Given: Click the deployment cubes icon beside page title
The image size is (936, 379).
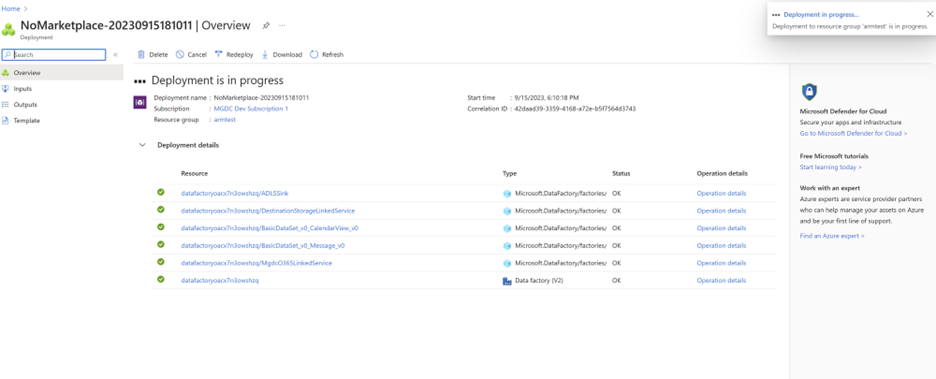Looking at the screenshot, I should (x=9, y=29).
